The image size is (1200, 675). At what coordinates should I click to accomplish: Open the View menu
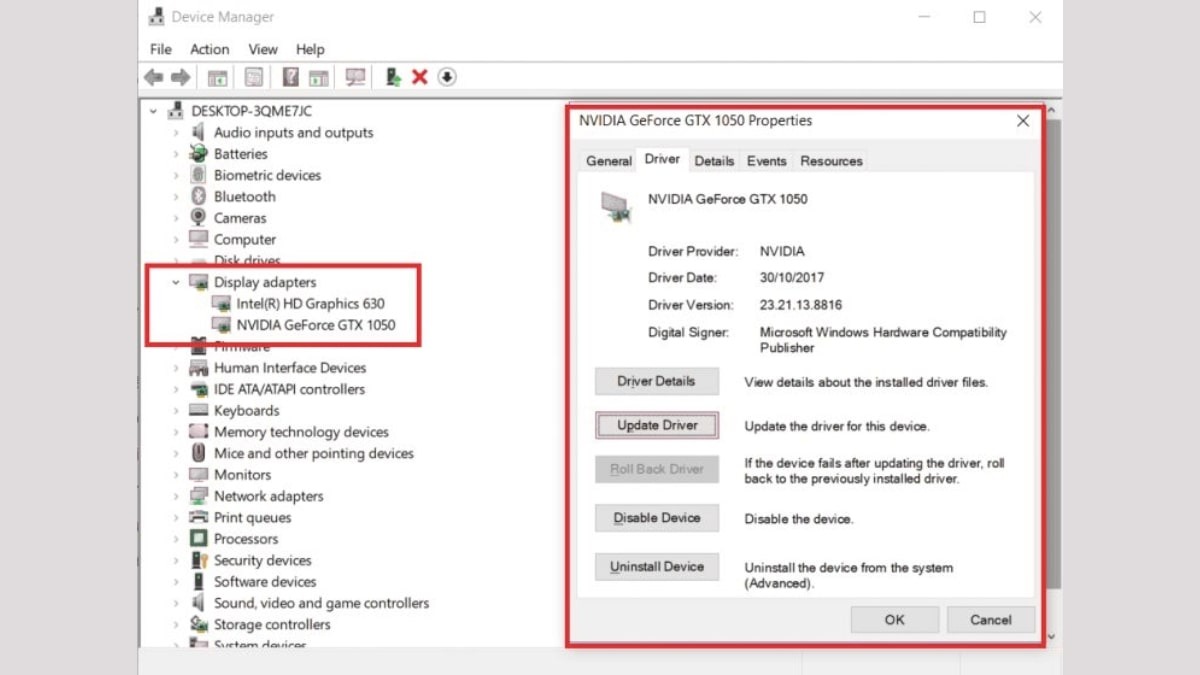pyautogui.click(x=263, y=49)
